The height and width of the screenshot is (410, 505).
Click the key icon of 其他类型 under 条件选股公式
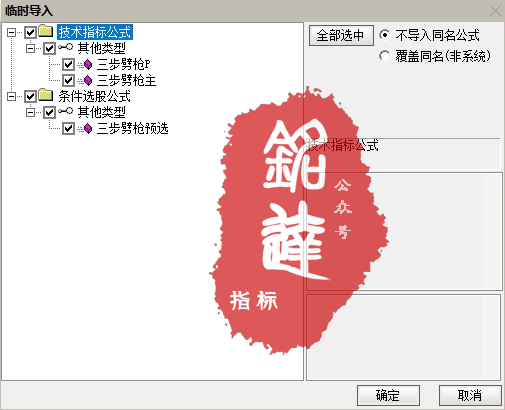pos(65,111)
